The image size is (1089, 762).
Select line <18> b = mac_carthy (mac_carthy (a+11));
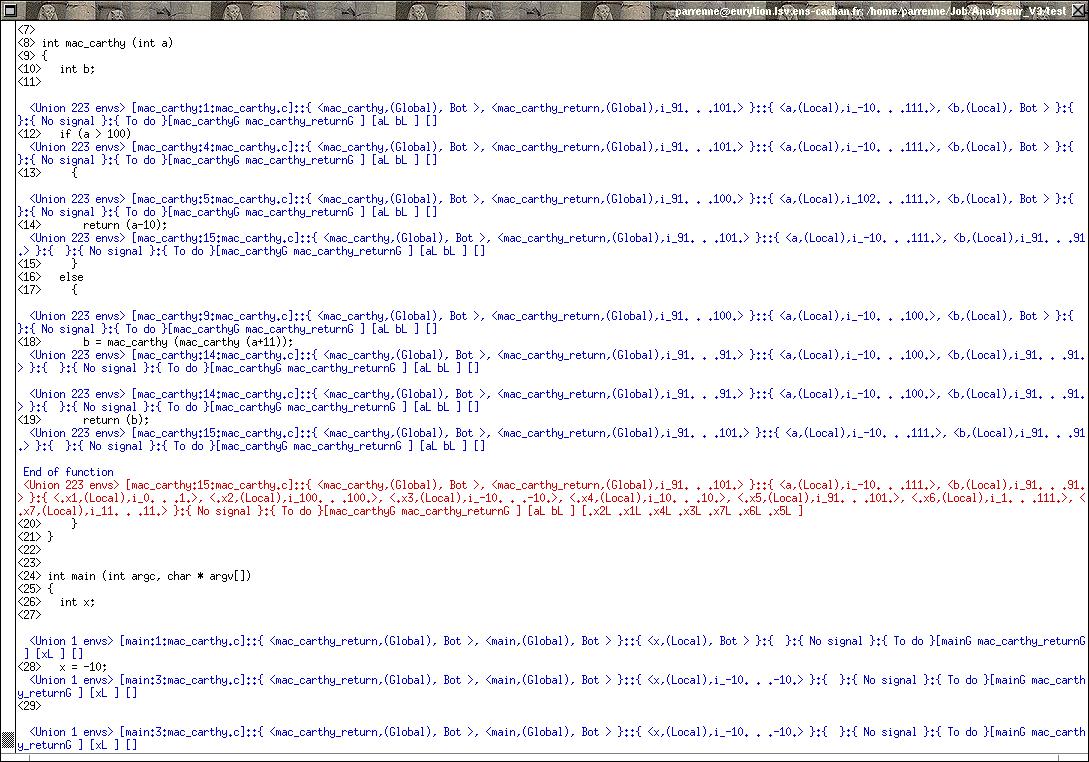[156, 342]
